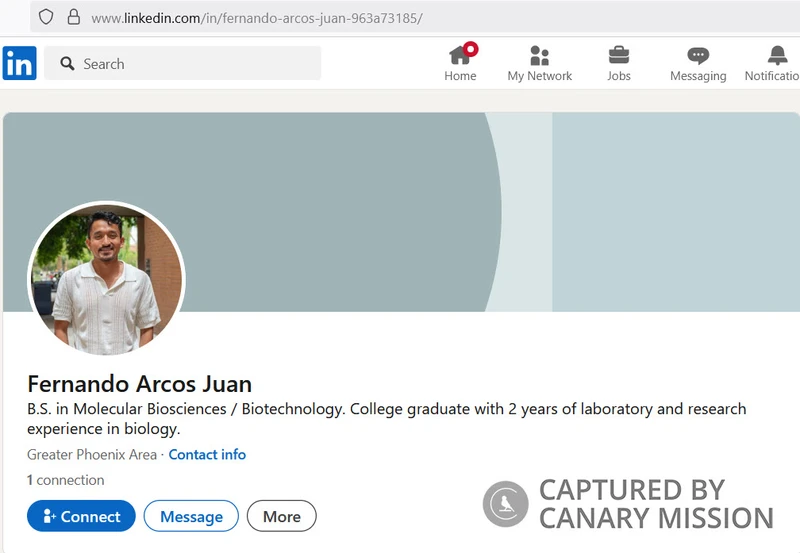This screenshot has width=800, height=553.
Task: Click the Jobs label in navigation
Action: pyautogui.click(x=619, y=76)
